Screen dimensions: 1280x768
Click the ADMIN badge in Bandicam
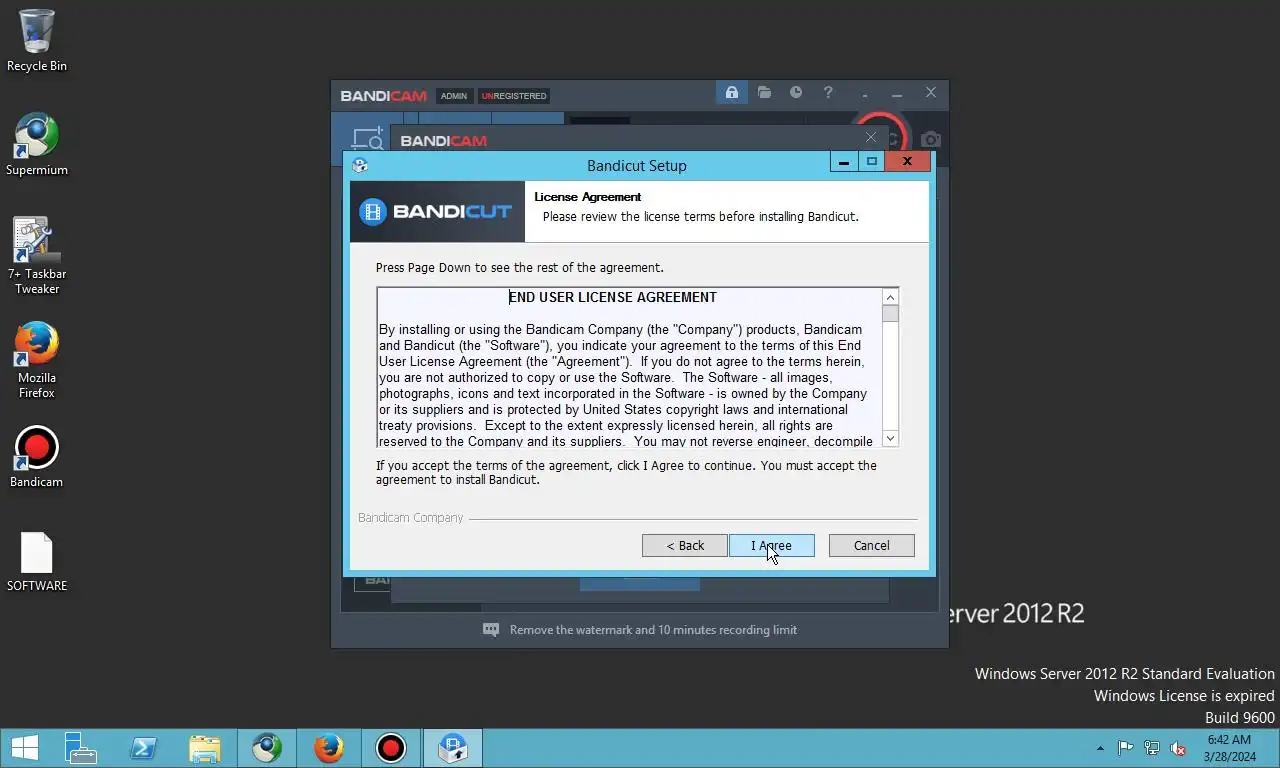click(454, 96)
